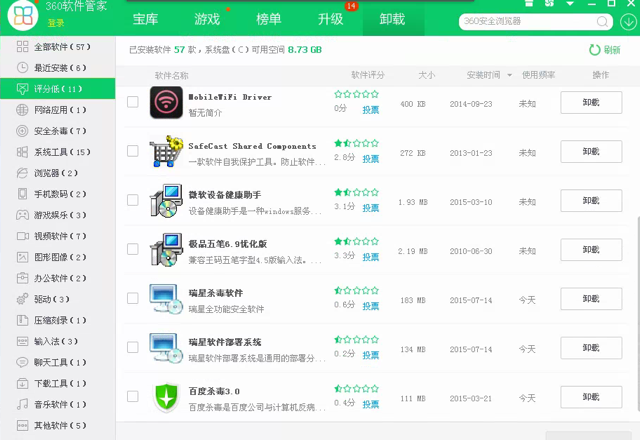
Task: Click 投票 link for 瑞星软件部署系统
Action: pyautogui.click(x=371, y=355)
